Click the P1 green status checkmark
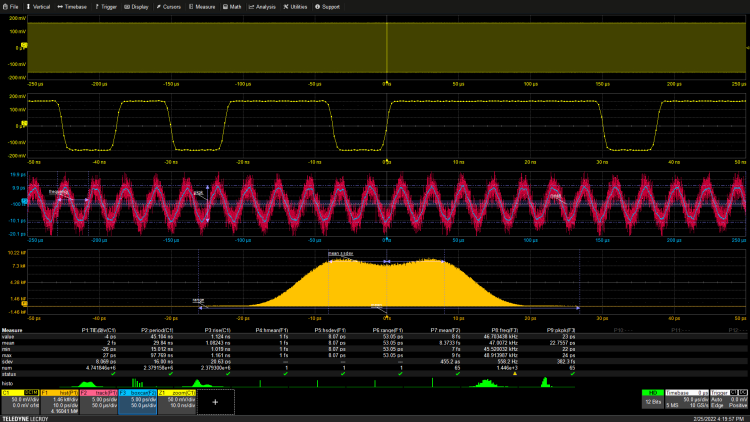 pos(113,374)
